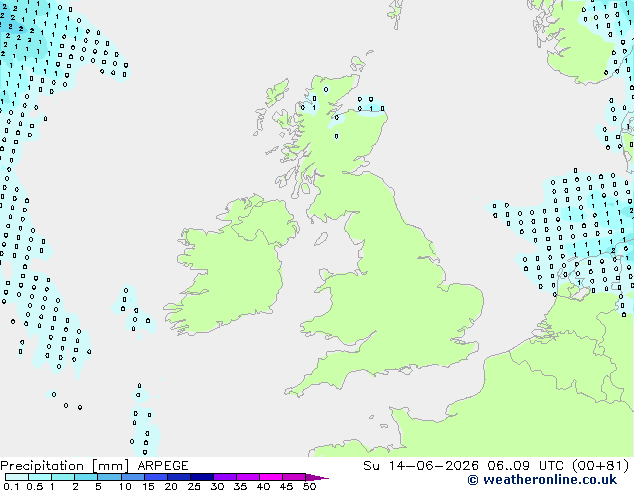634x490 pixels.
Task: Click the '0.1' legend scale value
Action: click(11, 486)
